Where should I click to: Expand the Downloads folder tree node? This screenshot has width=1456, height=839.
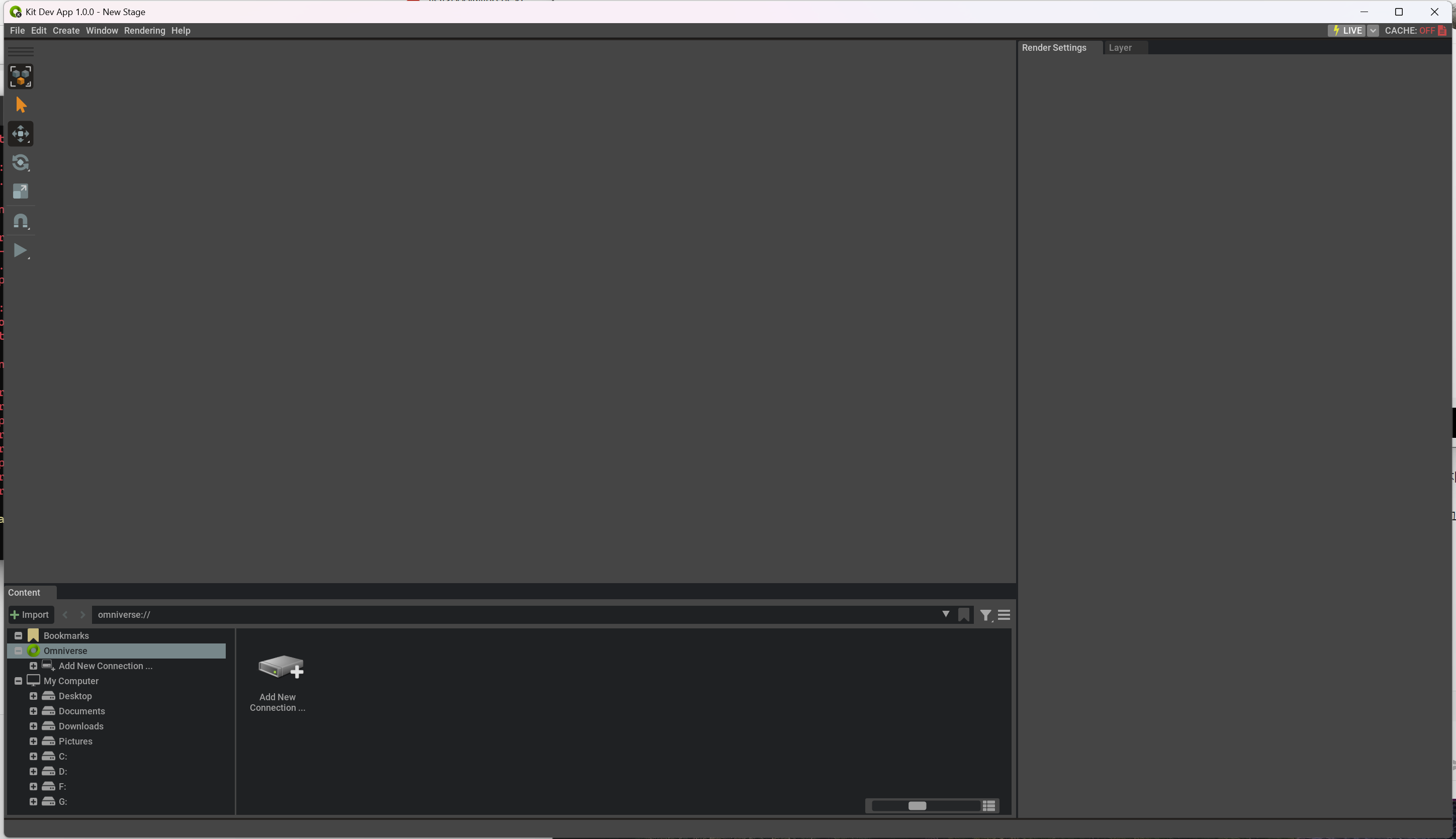33,726
